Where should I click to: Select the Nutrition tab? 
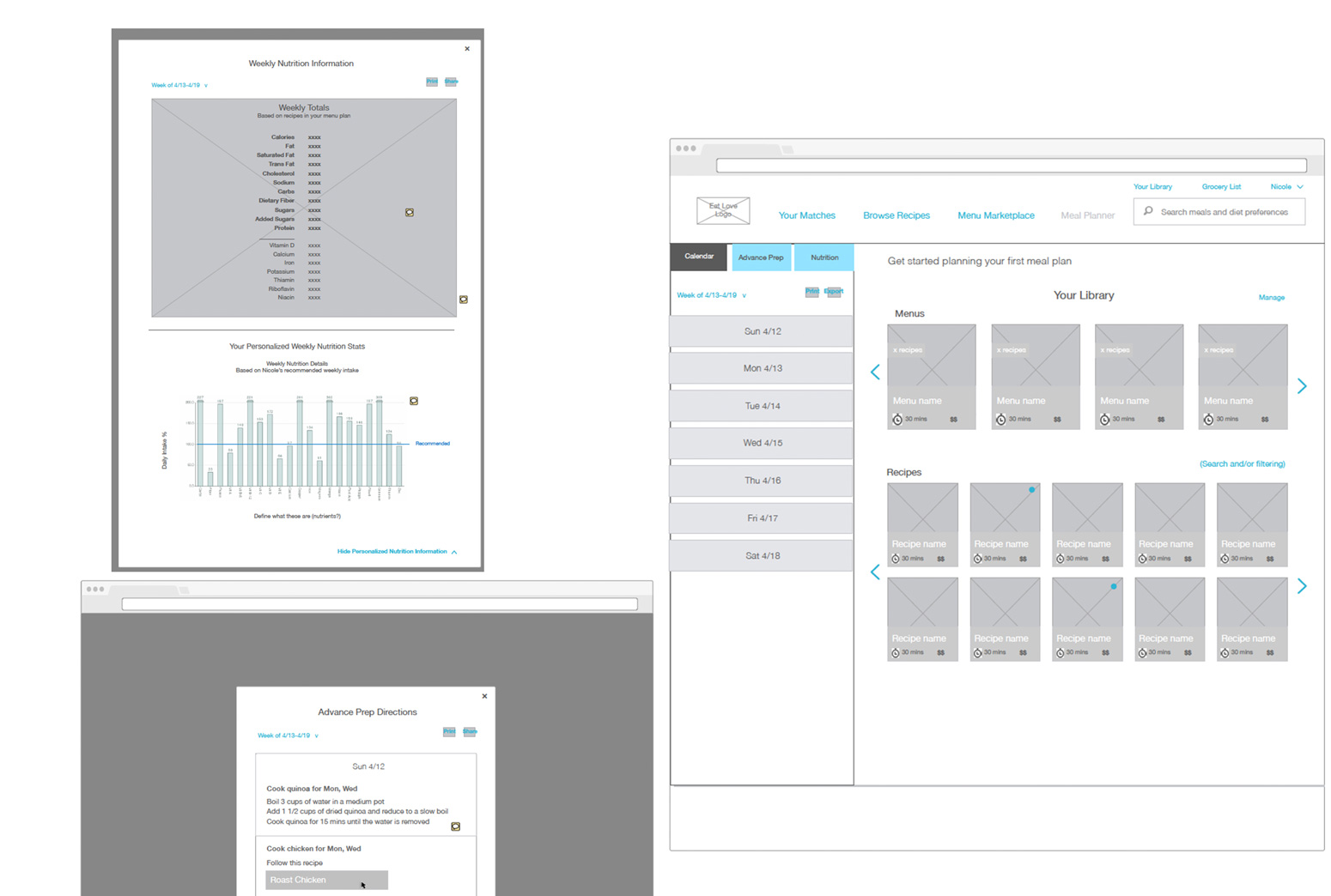824,257
